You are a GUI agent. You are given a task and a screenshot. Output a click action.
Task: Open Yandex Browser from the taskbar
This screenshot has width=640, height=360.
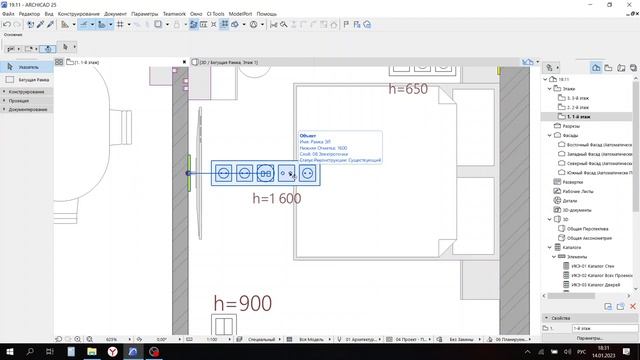113,351
